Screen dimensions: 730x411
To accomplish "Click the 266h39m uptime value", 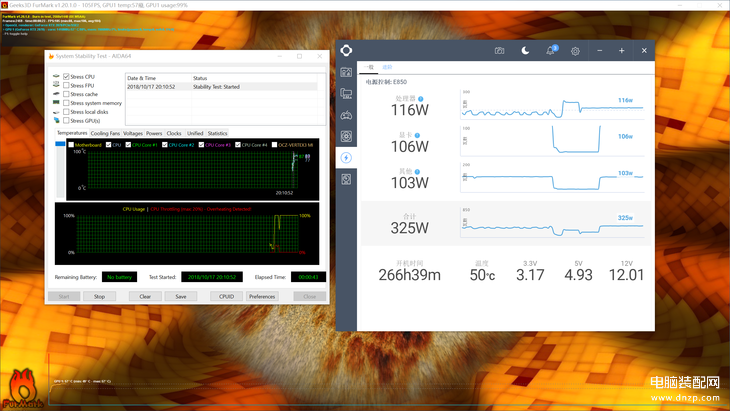I will pyautogui.click(x=410, y=275).
